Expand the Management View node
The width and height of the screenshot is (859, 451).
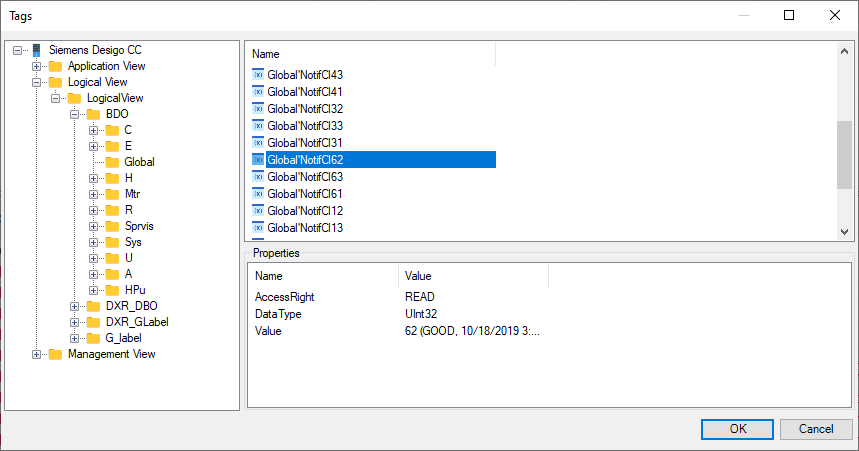[37, 354]
